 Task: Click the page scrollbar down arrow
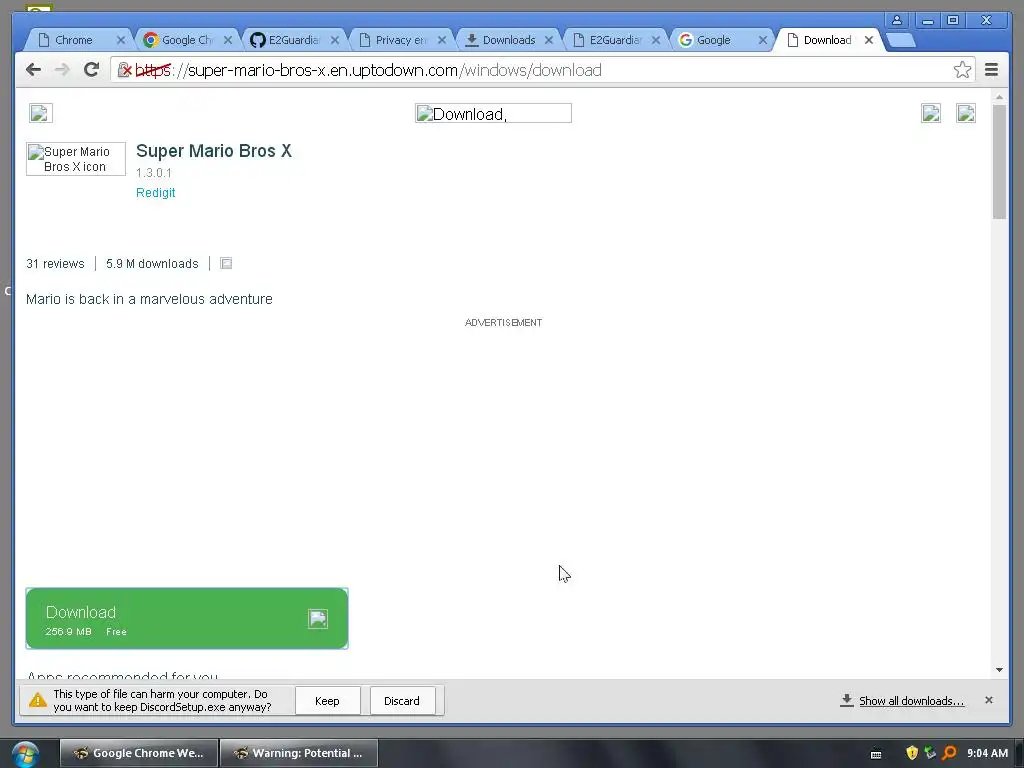pyautogui.click(x=999, y=669)
